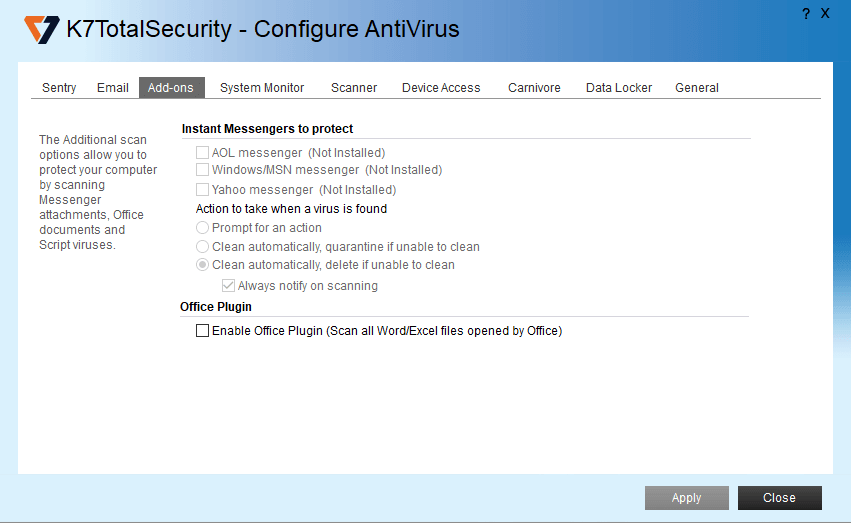Open the Carnivore tab
The height and width of the screenshot is (523, 851).
[x=534, y=88]
